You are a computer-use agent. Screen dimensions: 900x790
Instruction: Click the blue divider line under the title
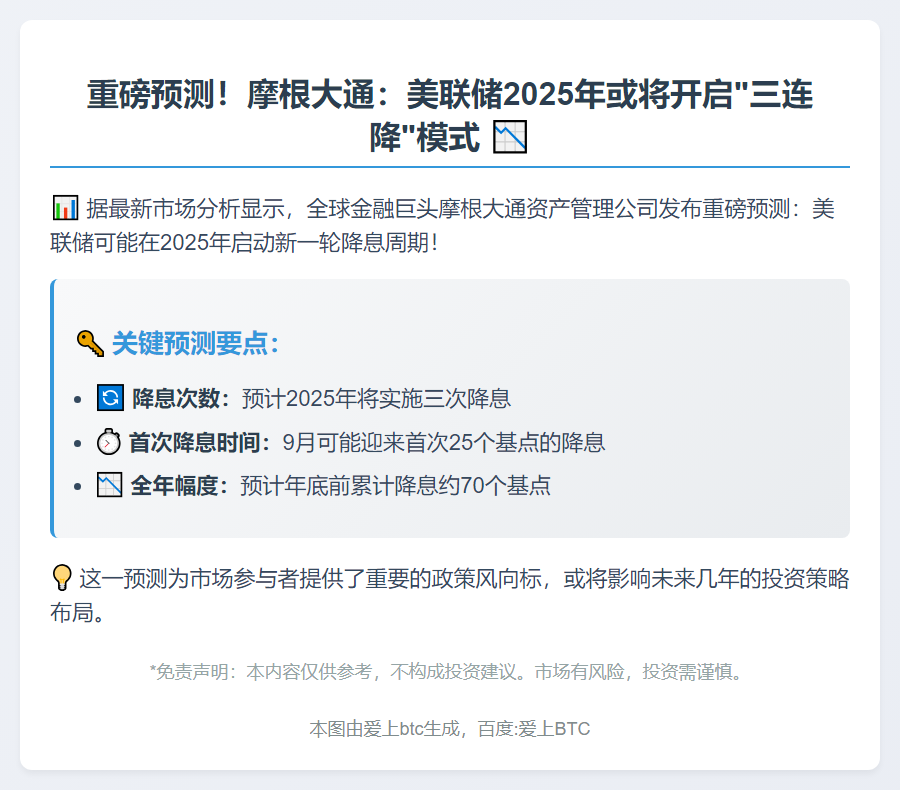click(449, 167)
